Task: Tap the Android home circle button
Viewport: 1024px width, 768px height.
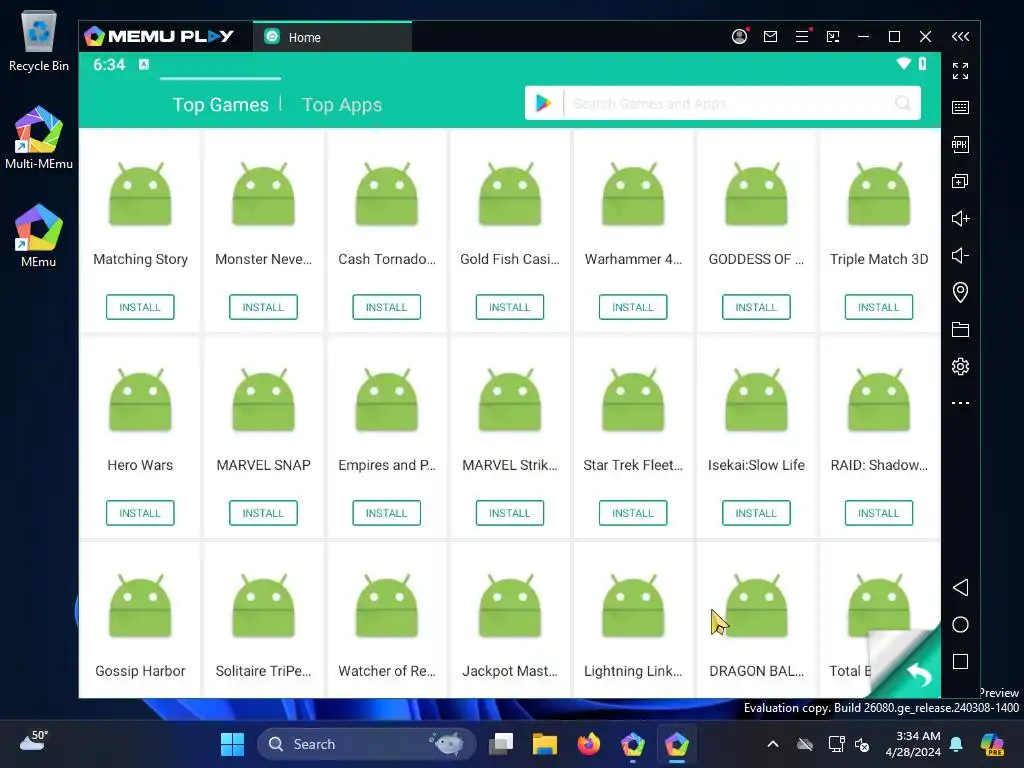Action: pos(960,624)
